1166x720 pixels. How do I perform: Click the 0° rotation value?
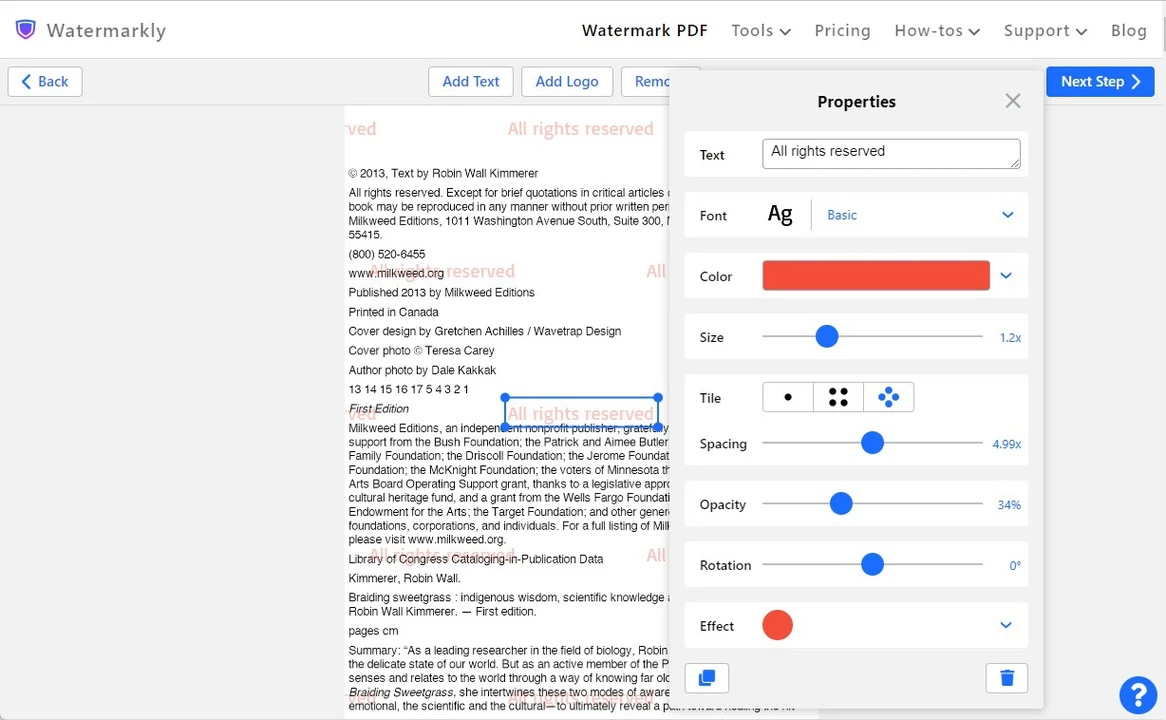(1015, 566)
